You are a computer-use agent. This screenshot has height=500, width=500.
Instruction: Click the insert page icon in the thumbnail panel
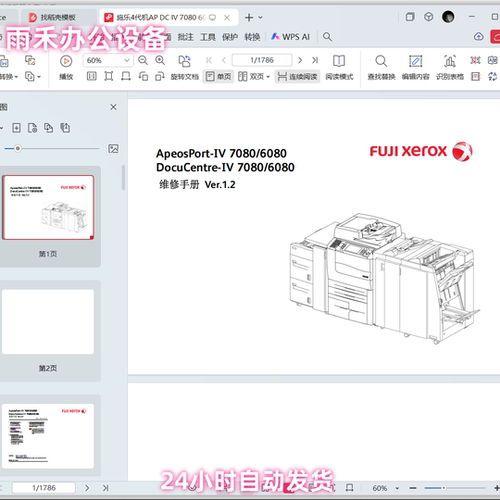(16, 128)
